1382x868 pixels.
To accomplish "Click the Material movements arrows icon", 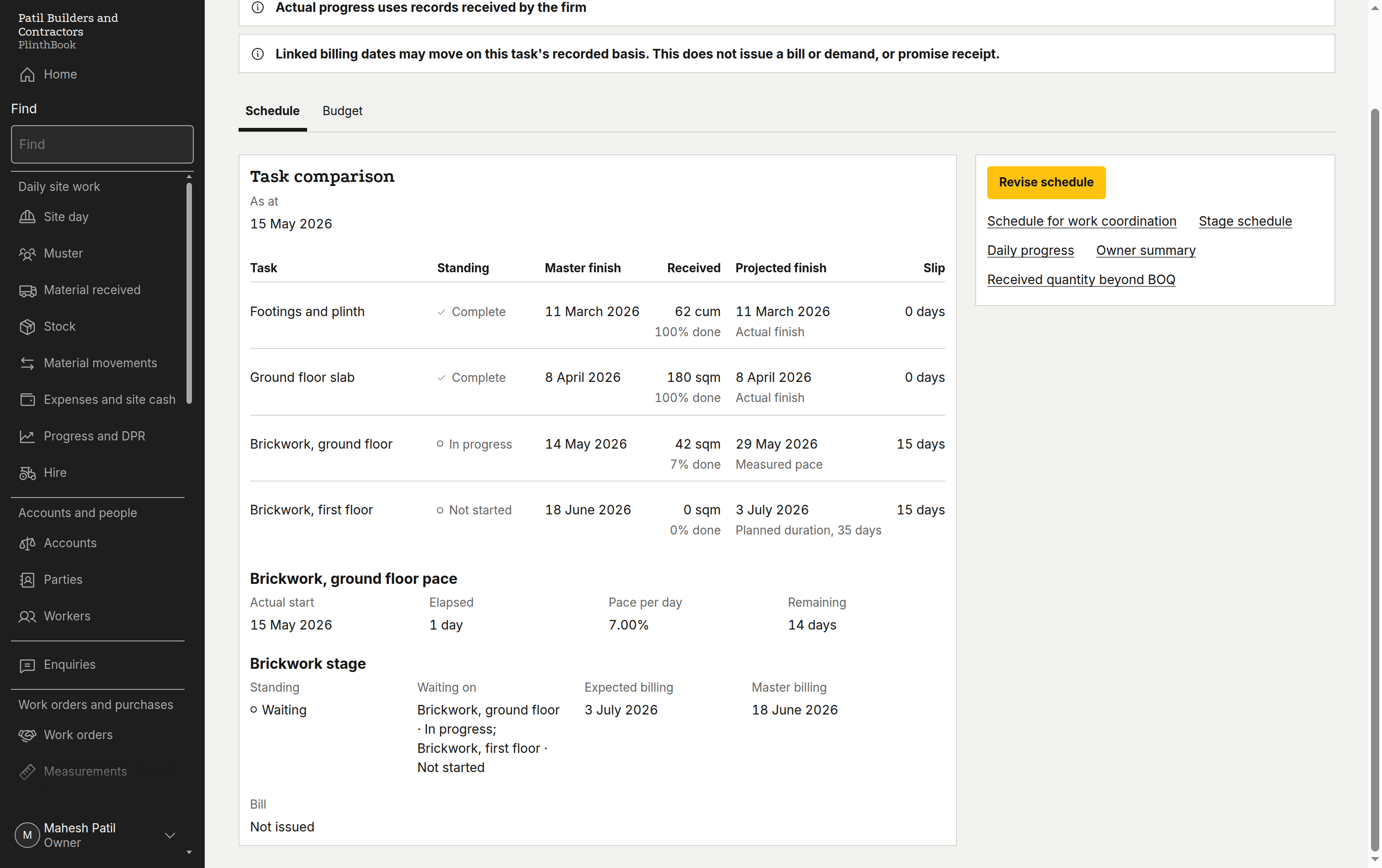I will coord(27,363).
